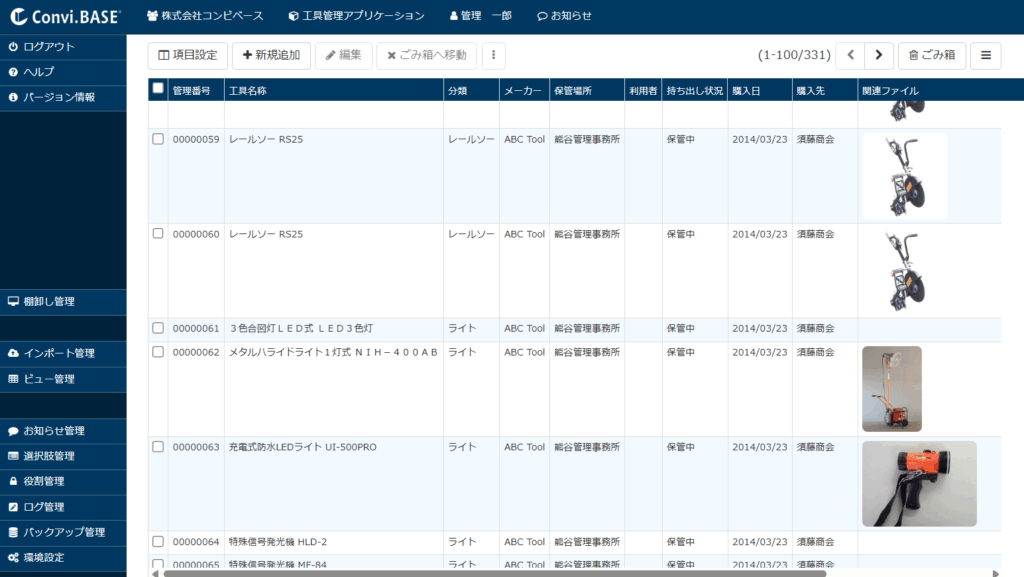The image size is (1024, 577).
Task: Click the Convi.BASE logo icon
Action: pyautogui.click(x=18, y=16)
